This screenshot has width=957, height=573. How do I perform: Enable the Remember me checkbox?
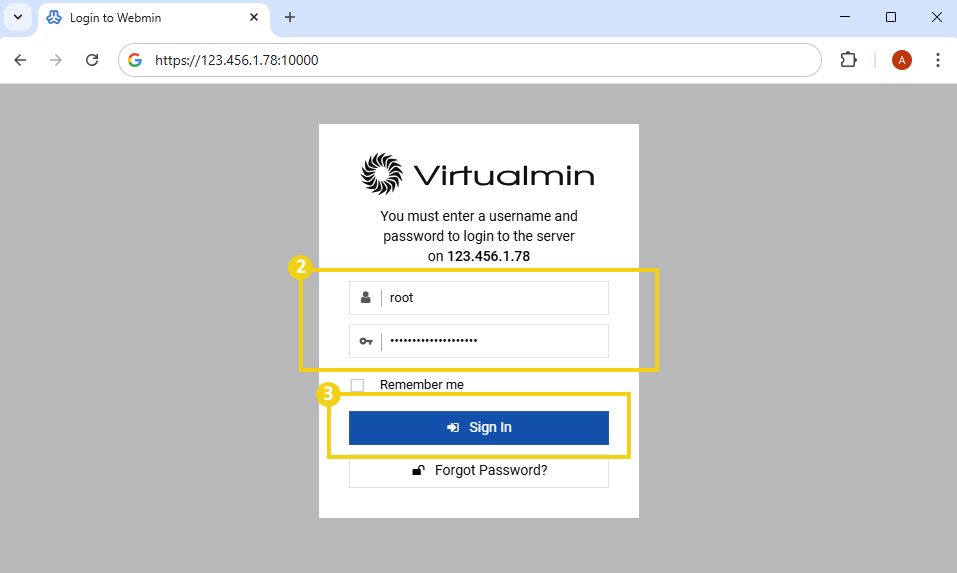357,385
